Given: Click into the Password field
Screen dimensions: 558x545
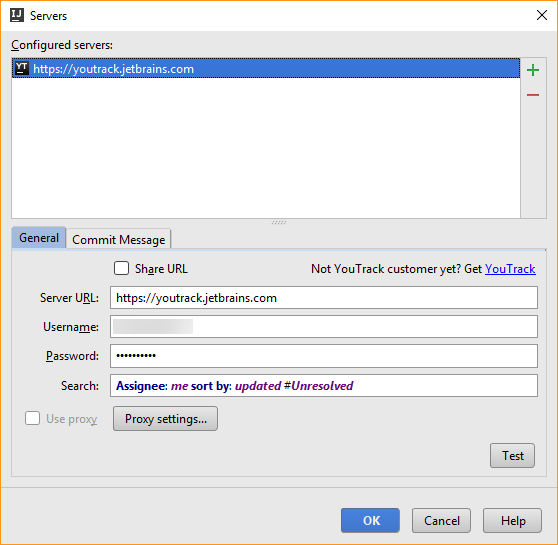Looking at the screenshot, I should tap(323, 356).
